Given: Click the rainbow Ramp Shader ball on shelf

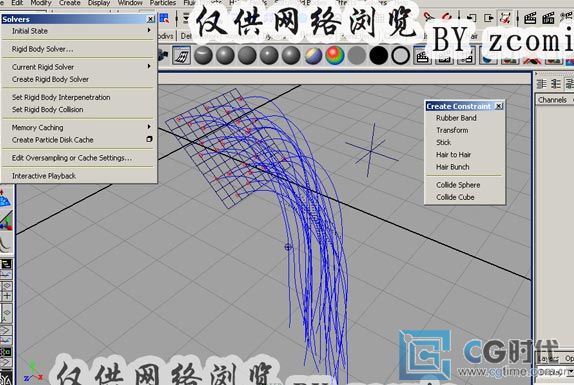Looking at the screenshot, I should pos(335,56).
